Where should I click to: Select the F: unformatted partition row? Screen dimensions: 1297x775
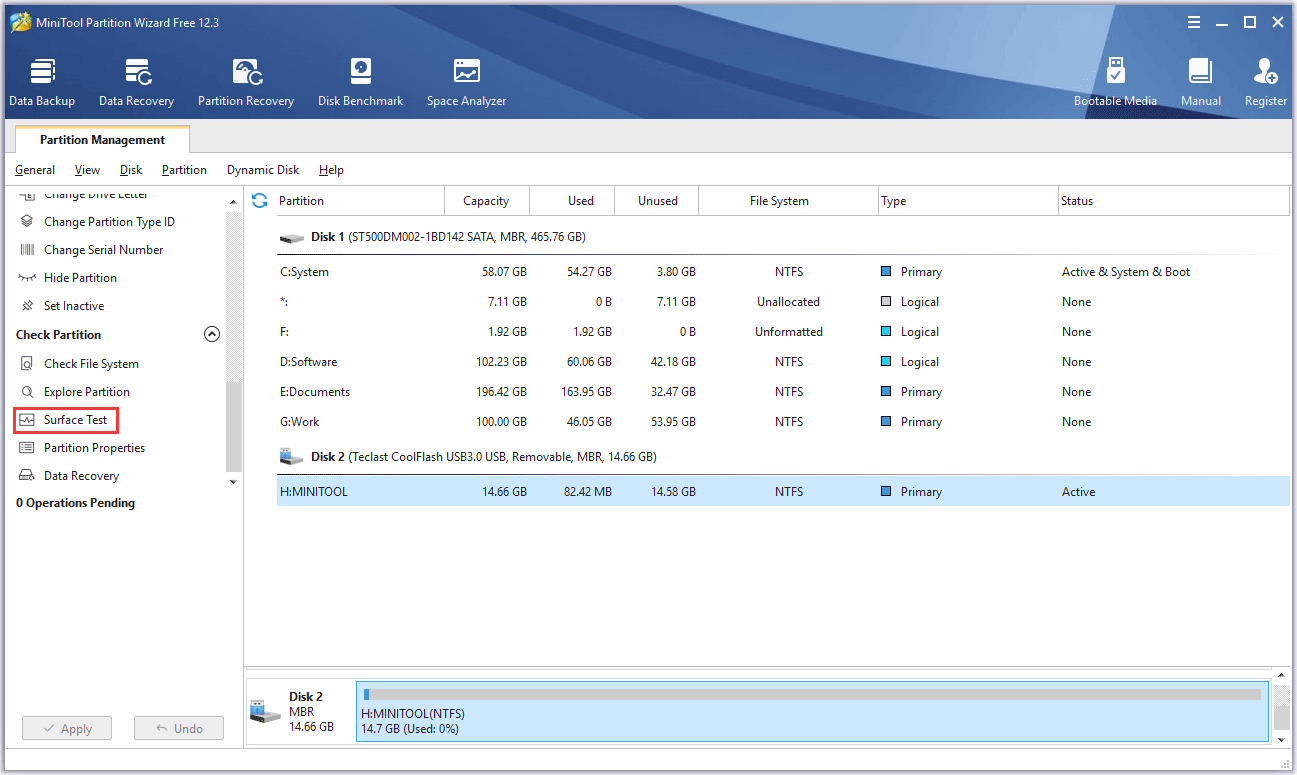click(x=783, y=332)
